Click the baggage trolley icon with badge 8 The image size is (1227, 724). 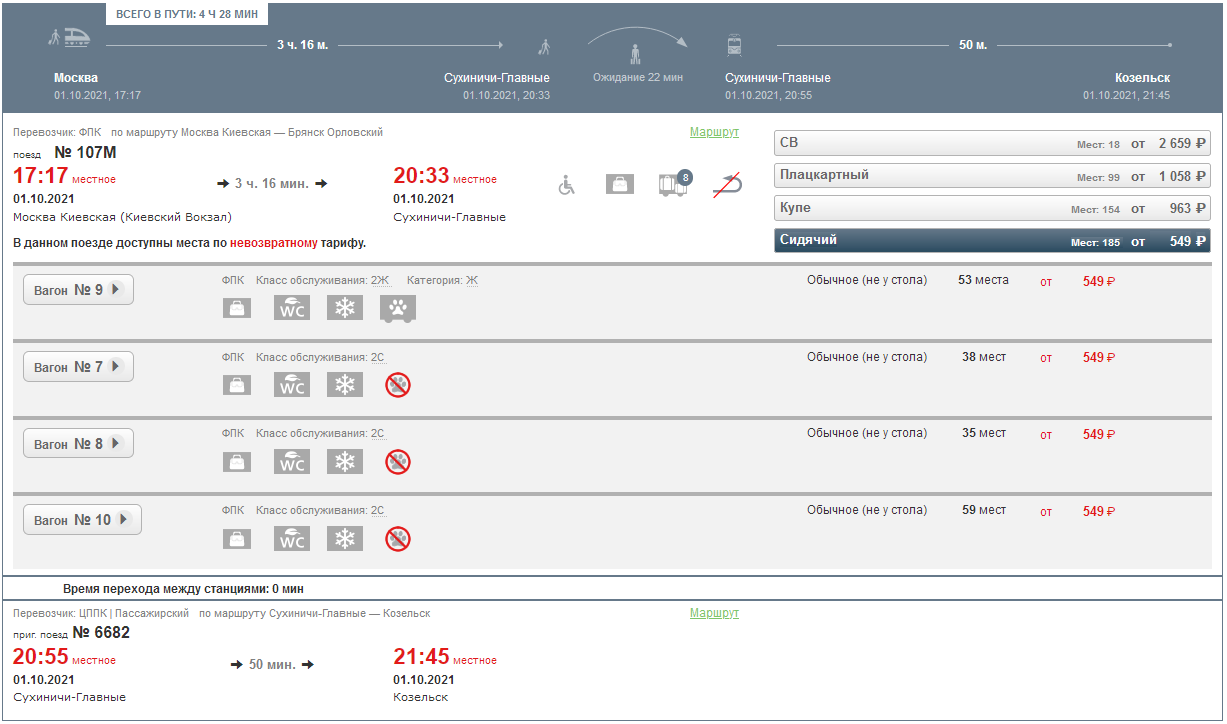click(674, 184)
